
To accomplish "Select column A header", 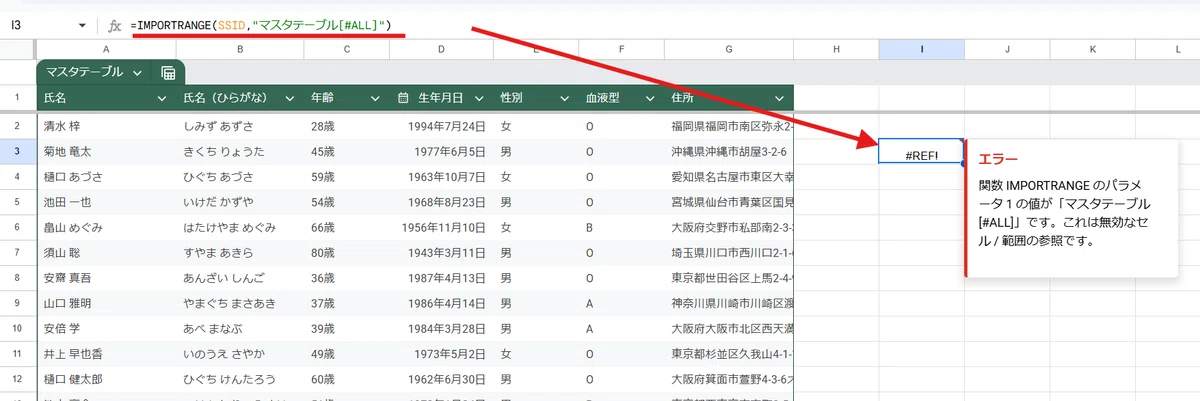I will point(105,49).
